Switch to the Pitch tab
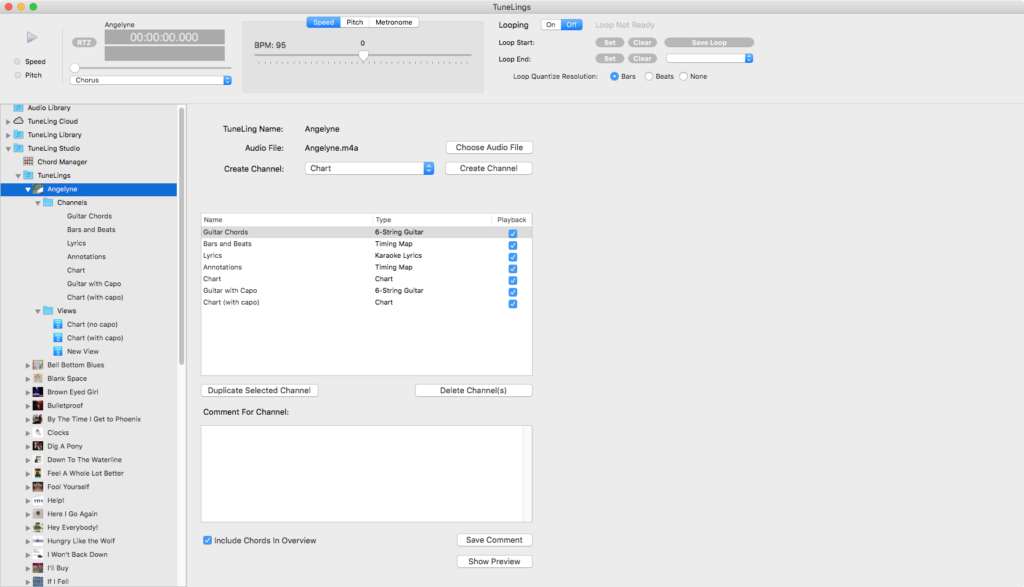1024x587 pixels. point(355,22)
